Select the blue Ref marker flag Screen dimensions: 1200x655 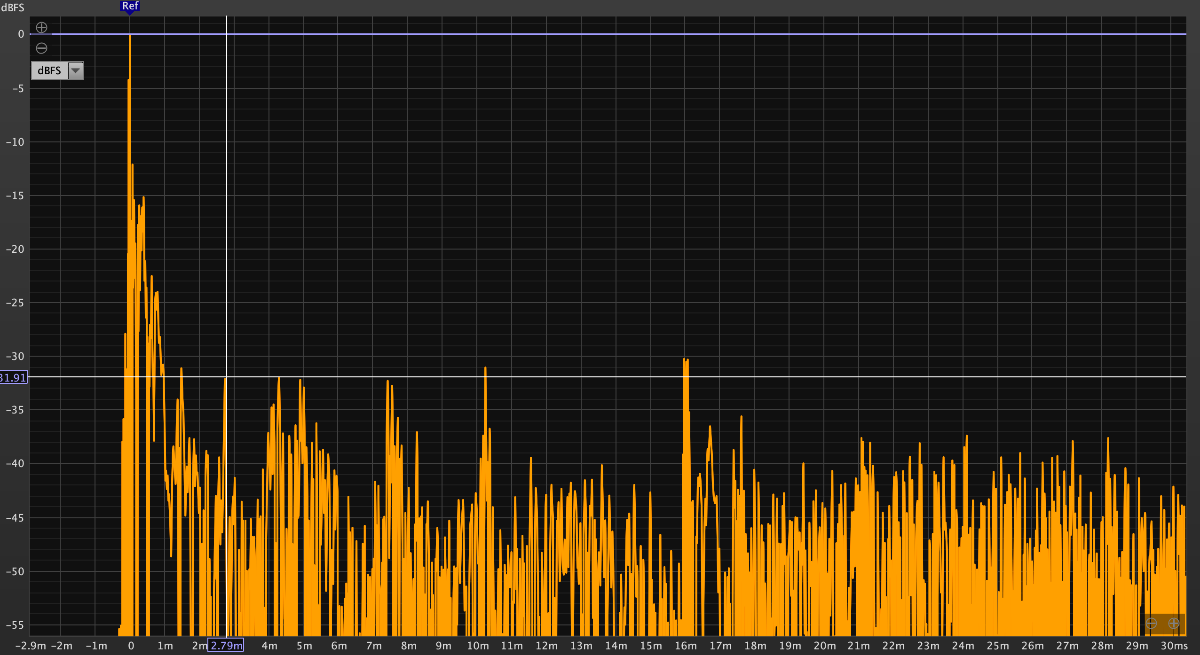(x=129, y=7)
